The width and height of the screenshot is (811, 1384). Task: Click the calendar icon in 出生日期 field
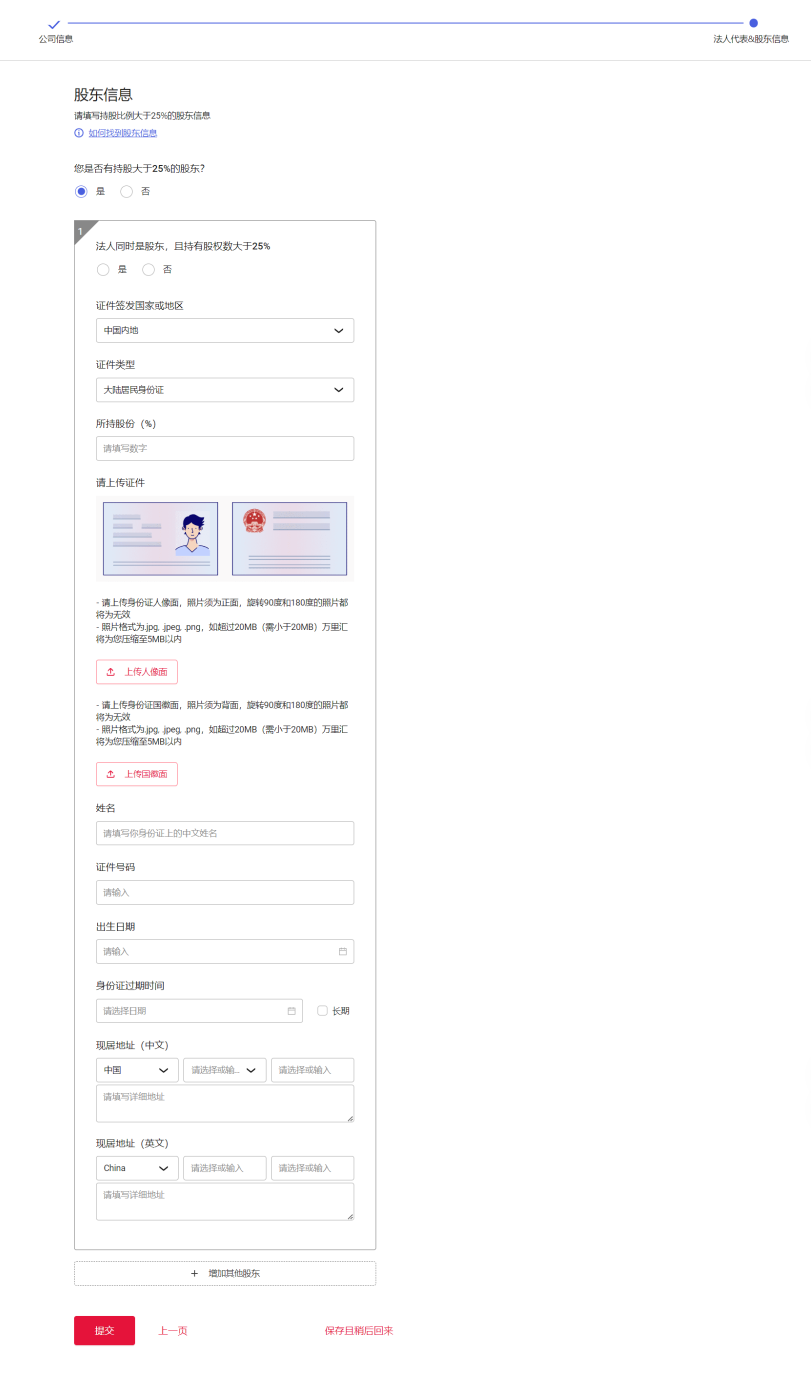[342, 951]
